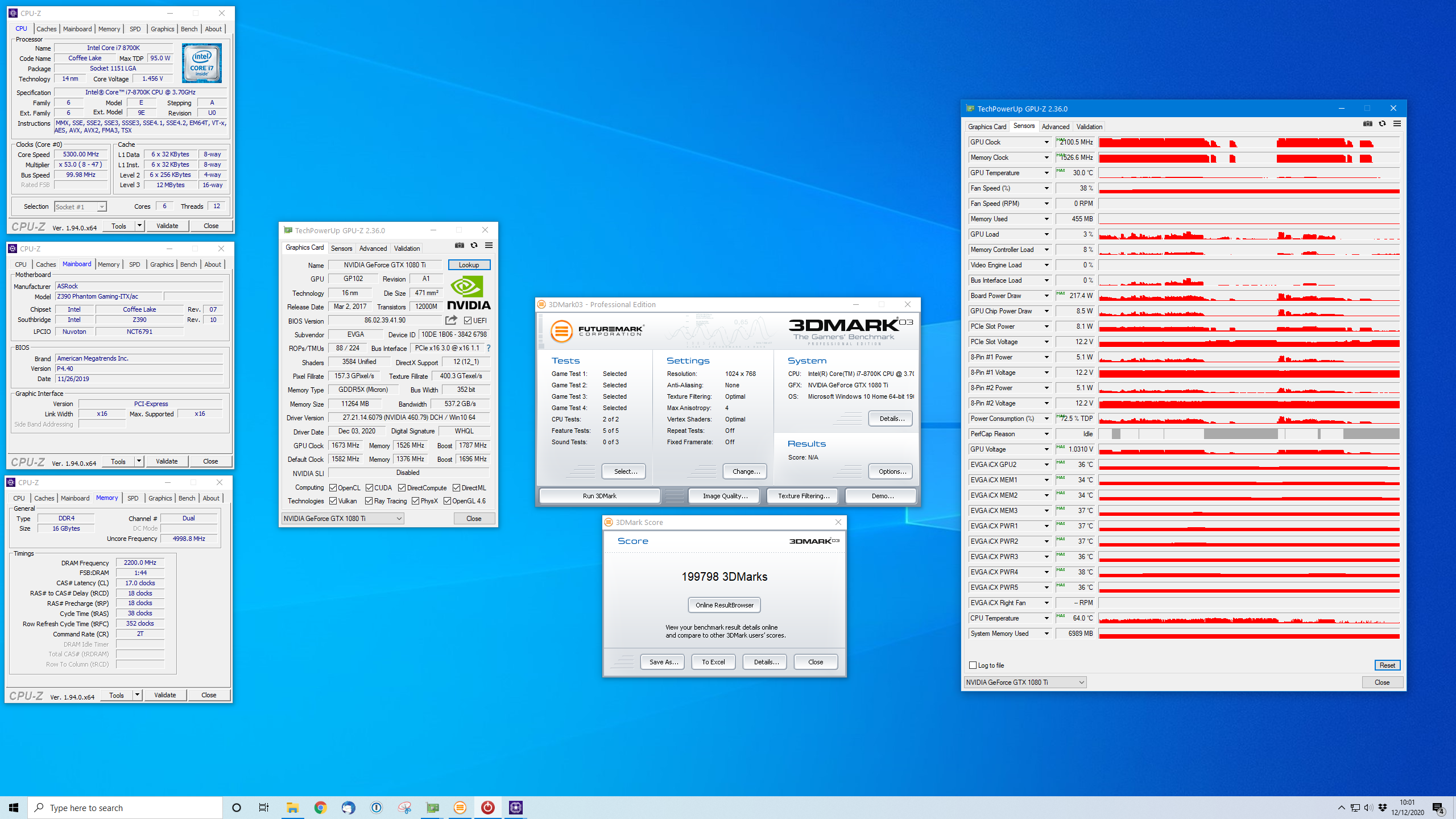Open the hamburger menu in small GPU-Z window
1456x819 pixels.
489,246
